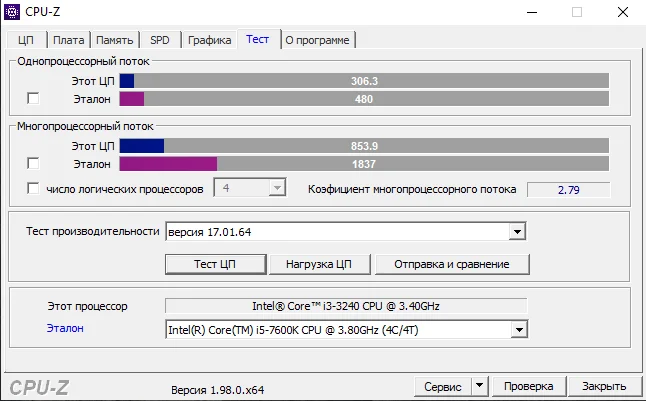Open the ЦП tab
The height and width of the screenshot is (401, 646).
[x=26, y=40]
